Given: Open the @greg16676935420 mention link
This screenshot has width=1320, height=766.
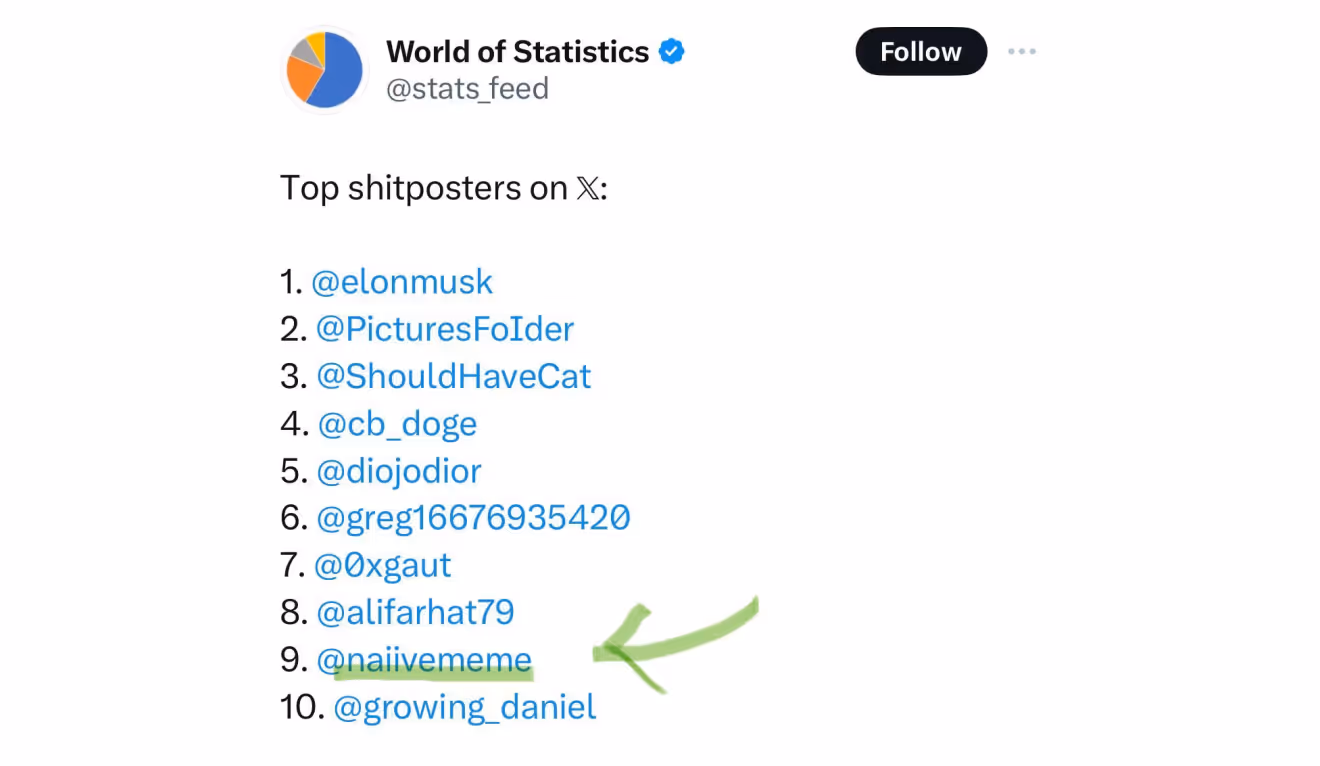Looking at the screenshot, I should pos(473,518).
